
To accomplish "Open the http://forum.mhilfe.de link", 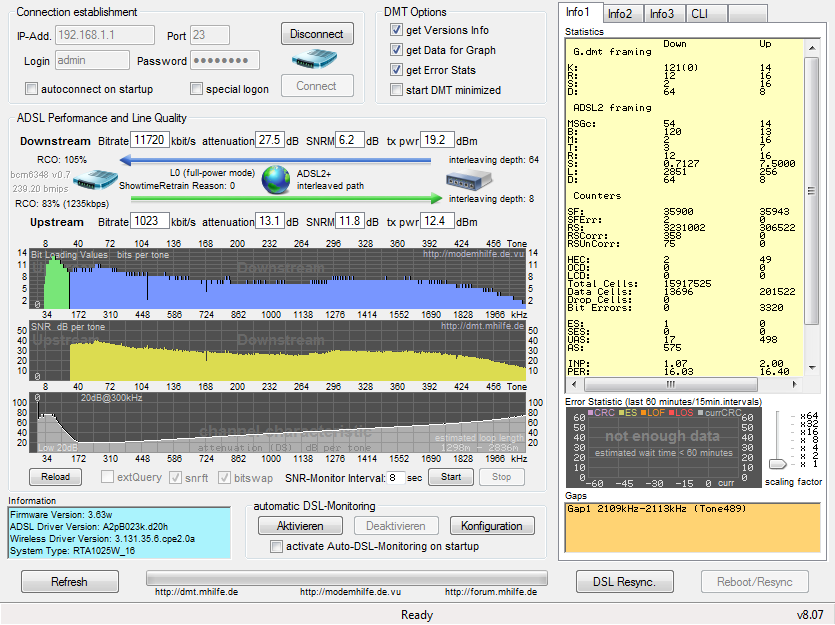I will [x=491, y=591].
